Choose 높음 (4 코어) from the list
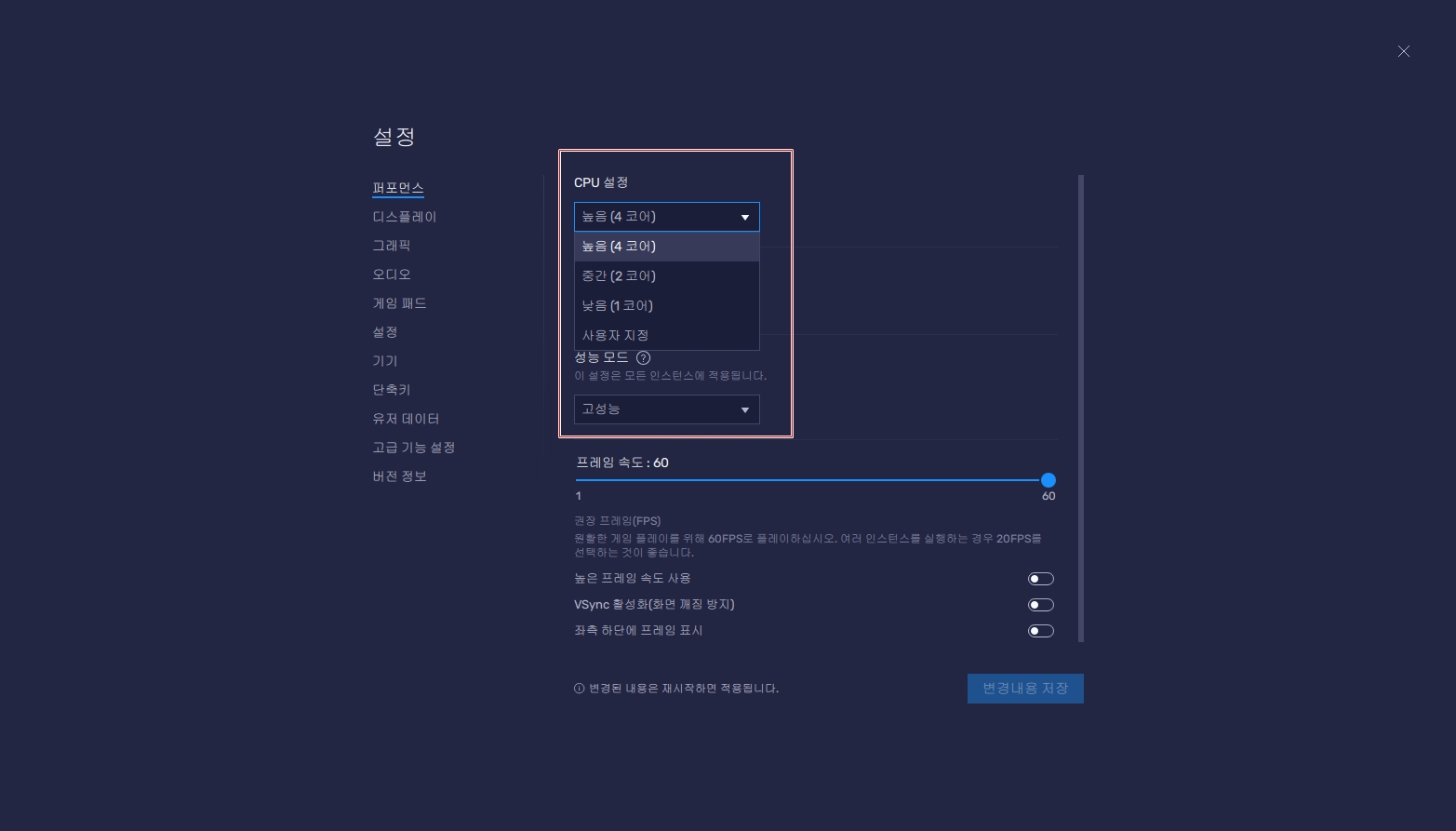The width and height of the screenshot is (1456, 831). pos(667,247)
